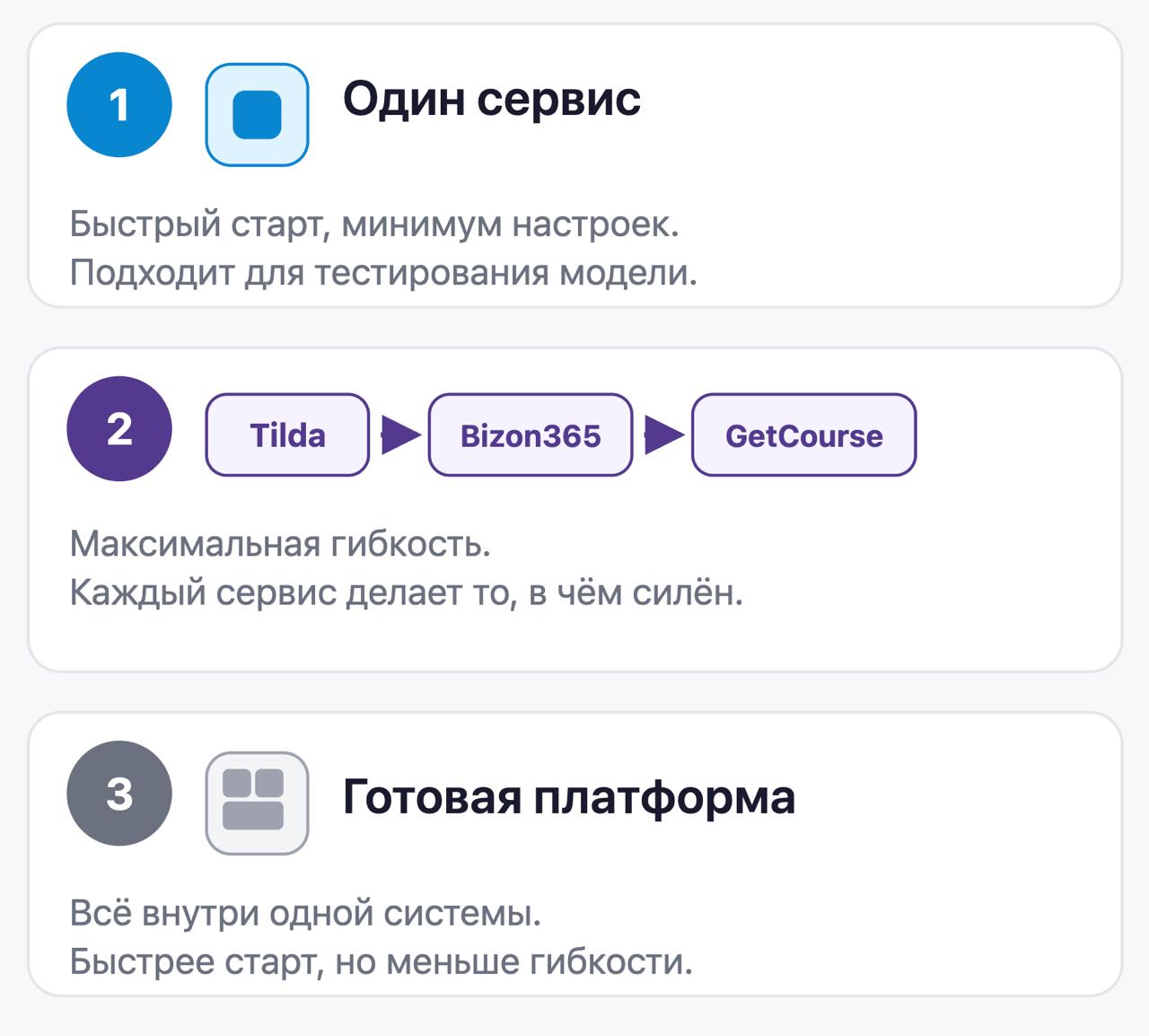Click the blue number 1 badge
1149x1036 pixels.
[119, 105]
